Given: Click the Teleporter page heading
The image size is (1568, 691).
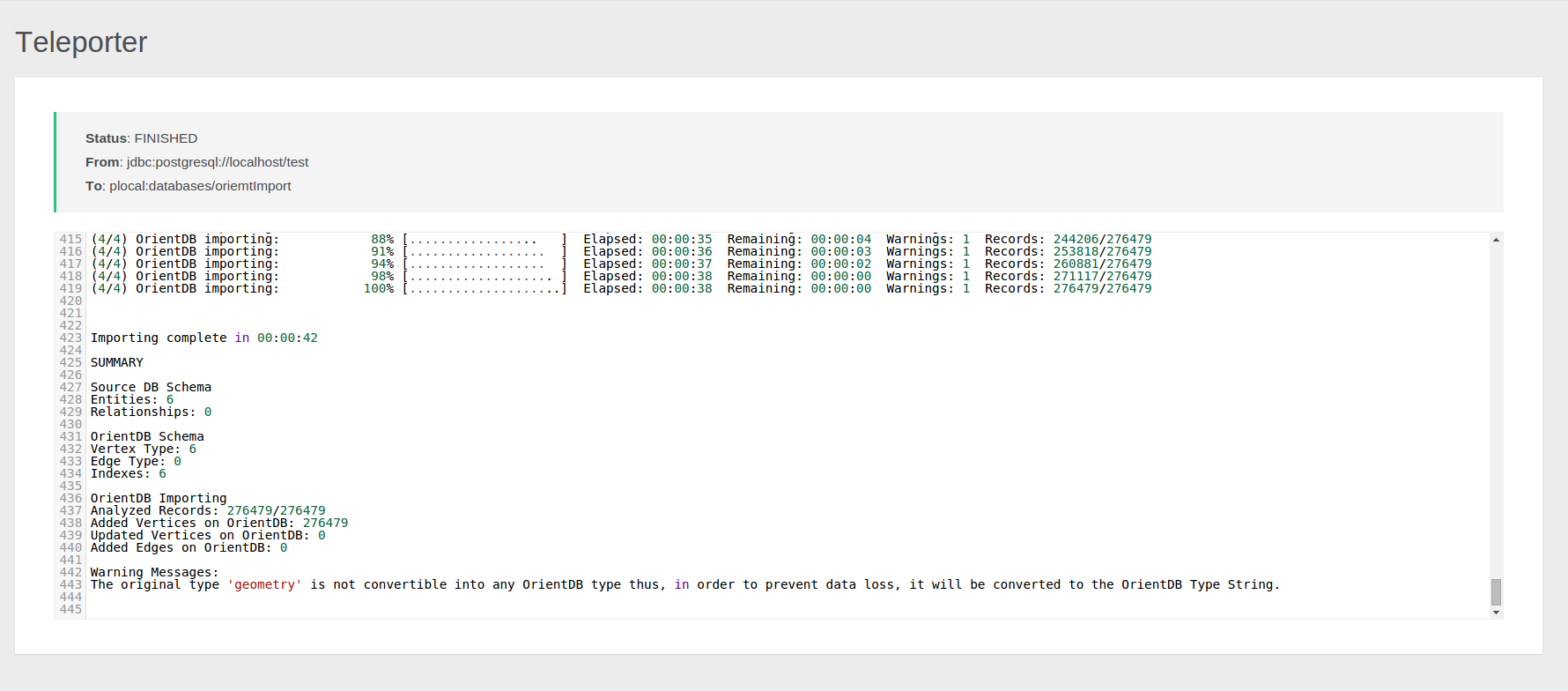Looking at the screenshot, I should tap(81, 42).
